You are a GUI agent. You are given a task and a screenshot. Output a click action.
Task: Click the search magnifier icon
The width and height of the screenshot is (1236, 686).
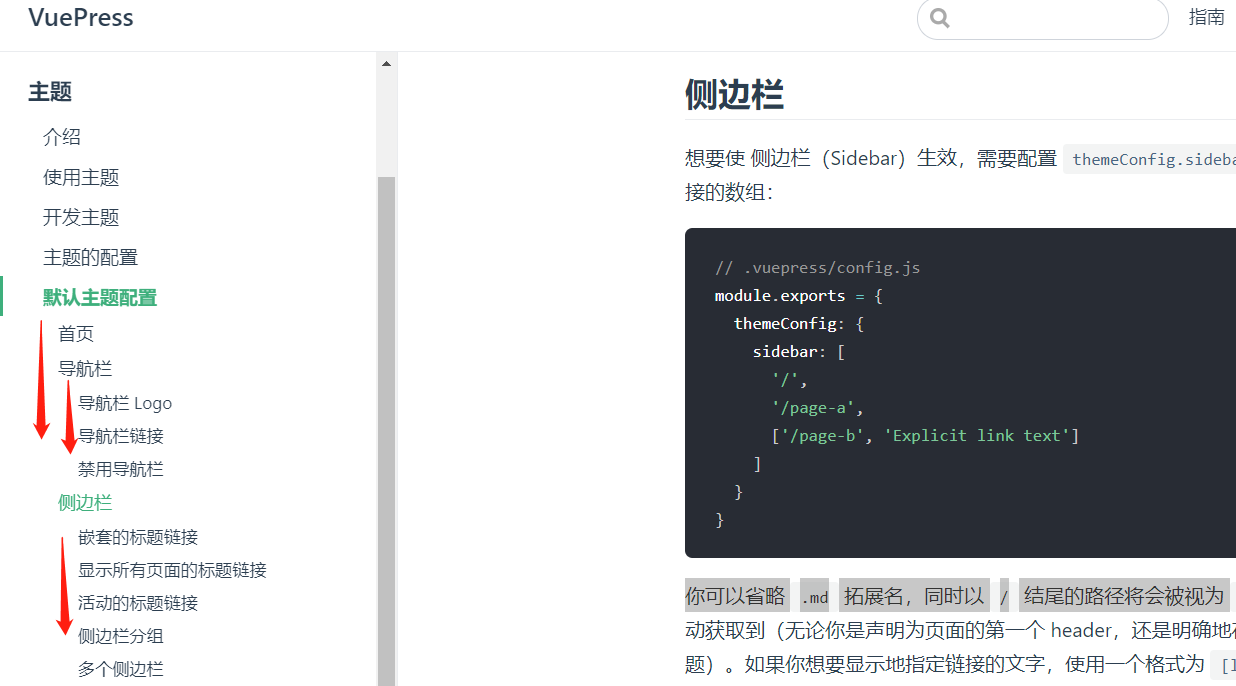(940, 18)
